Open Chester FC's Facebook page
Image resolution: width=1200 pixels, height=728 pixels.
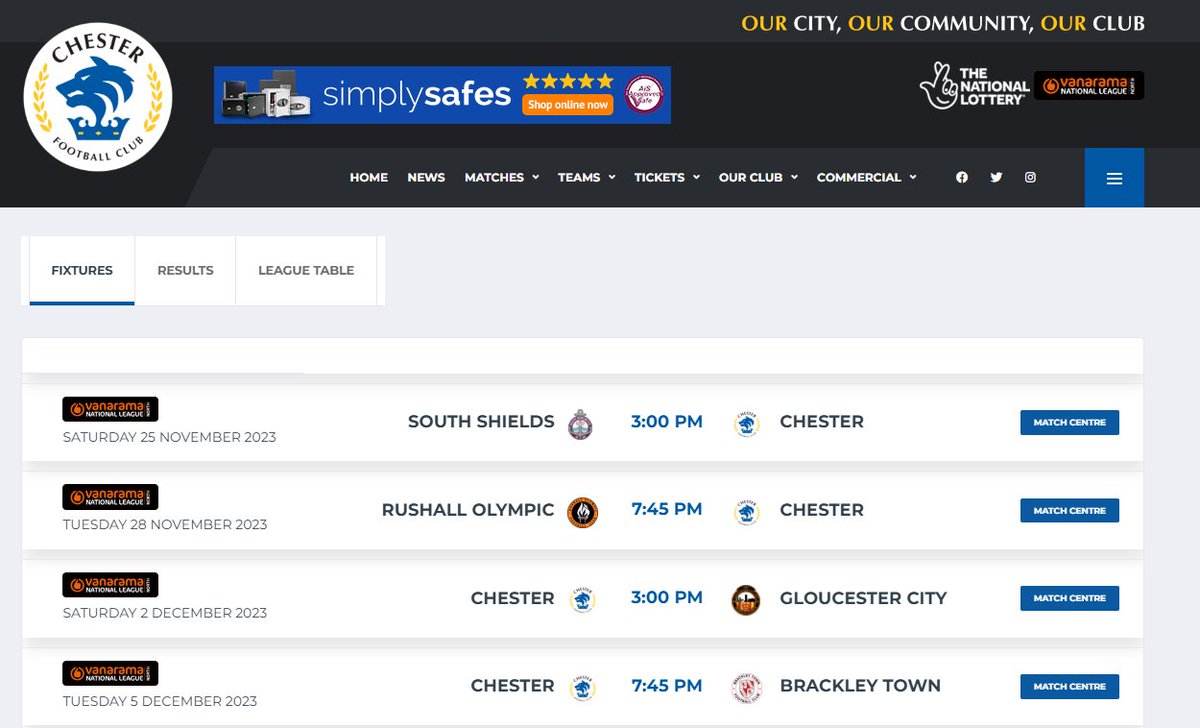[961, 177]
